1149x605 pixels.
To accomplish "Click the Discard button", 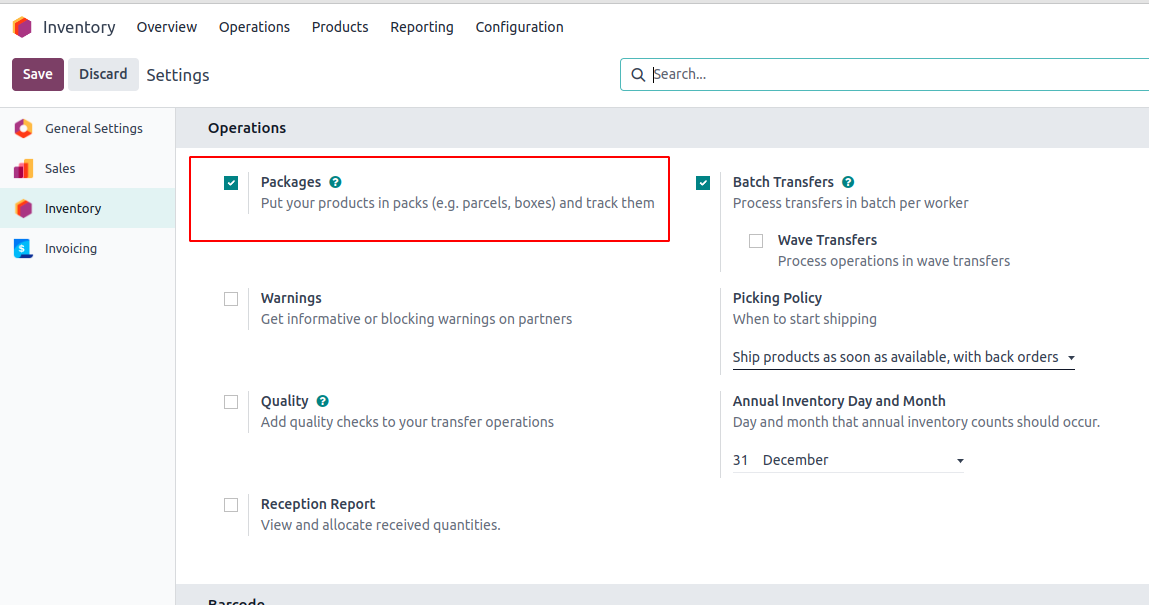I will [103, 74].
